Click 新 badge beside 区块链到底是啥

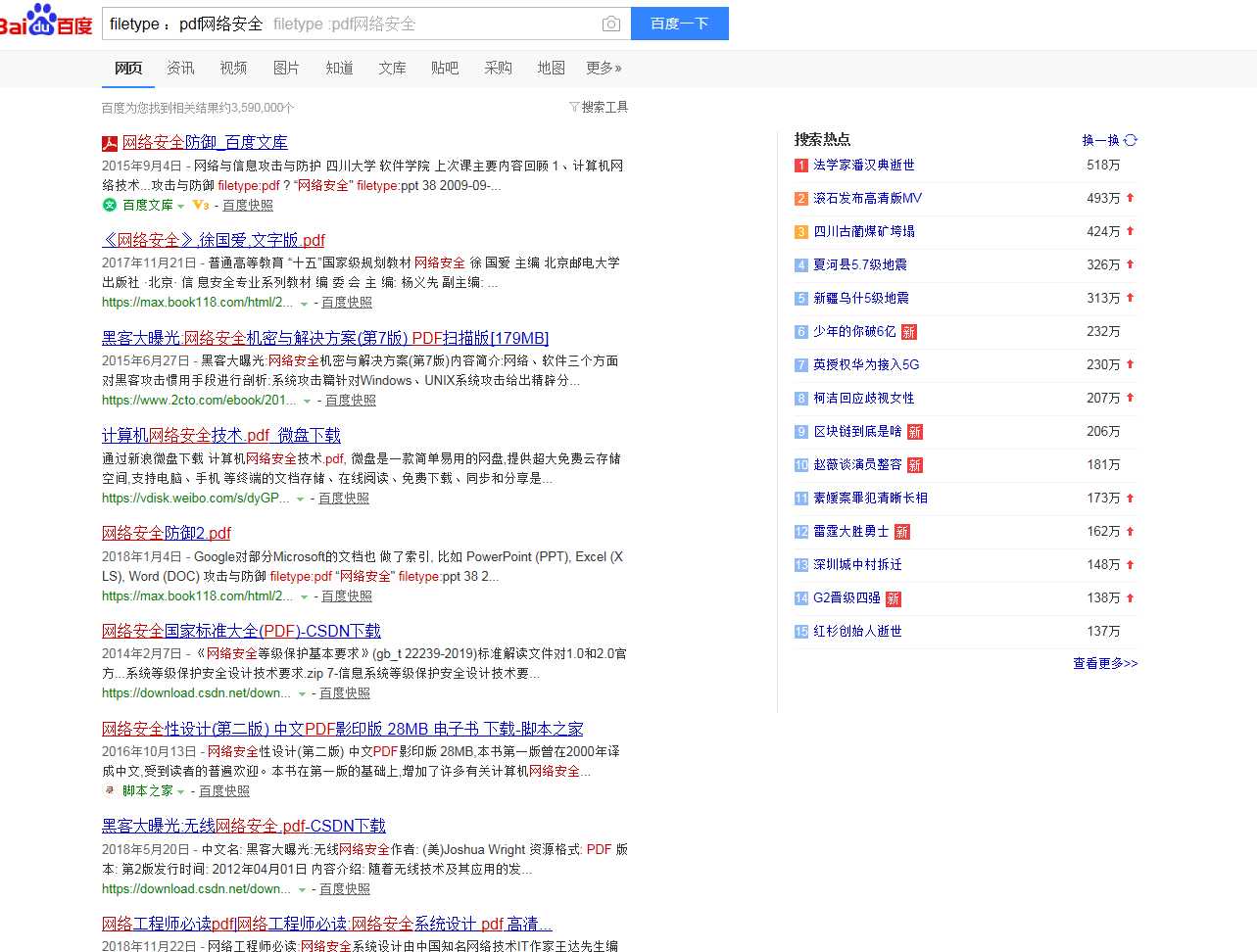point(914,432)
